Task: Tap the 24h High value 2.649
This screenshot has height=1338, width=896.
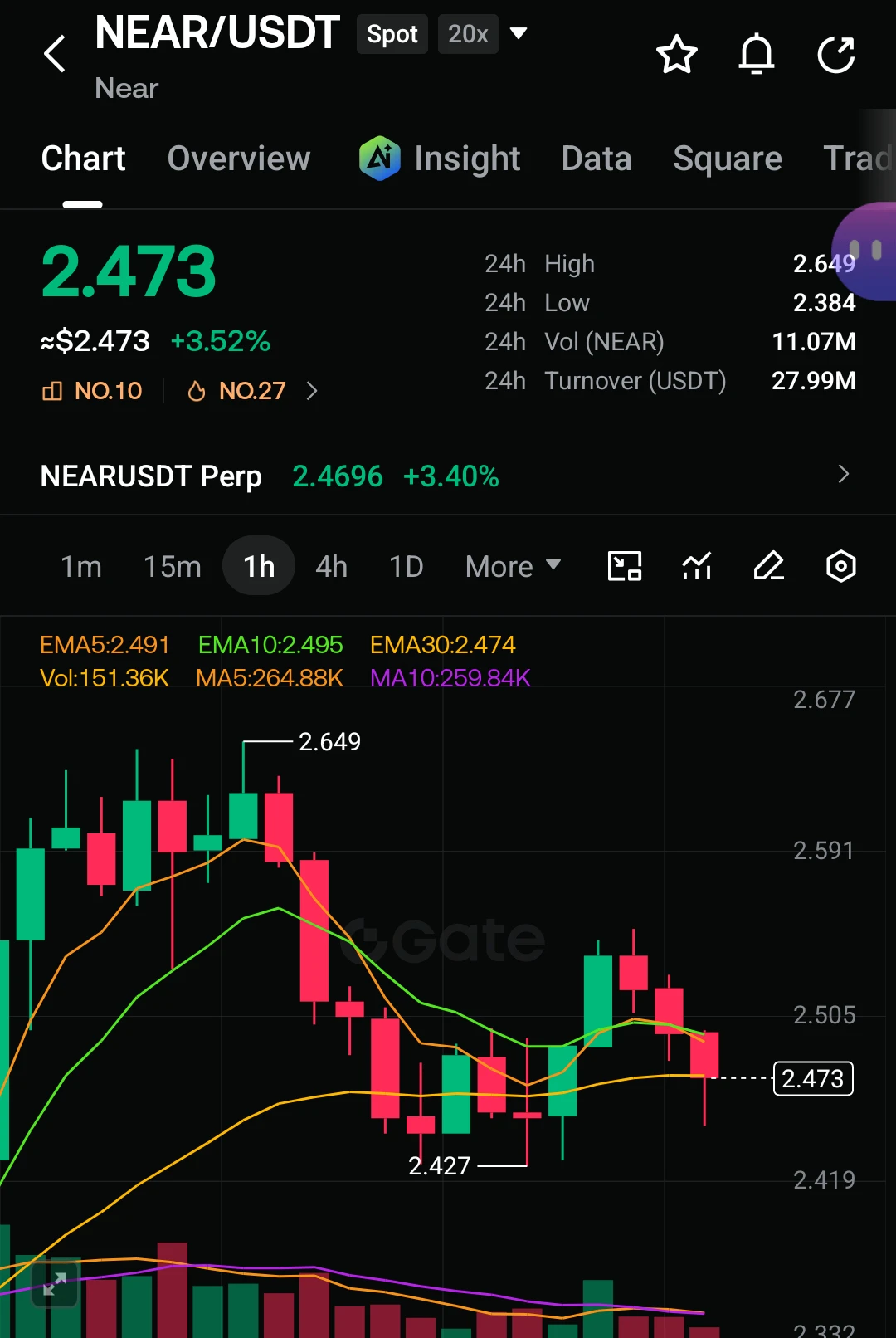Action: point(824,264)
